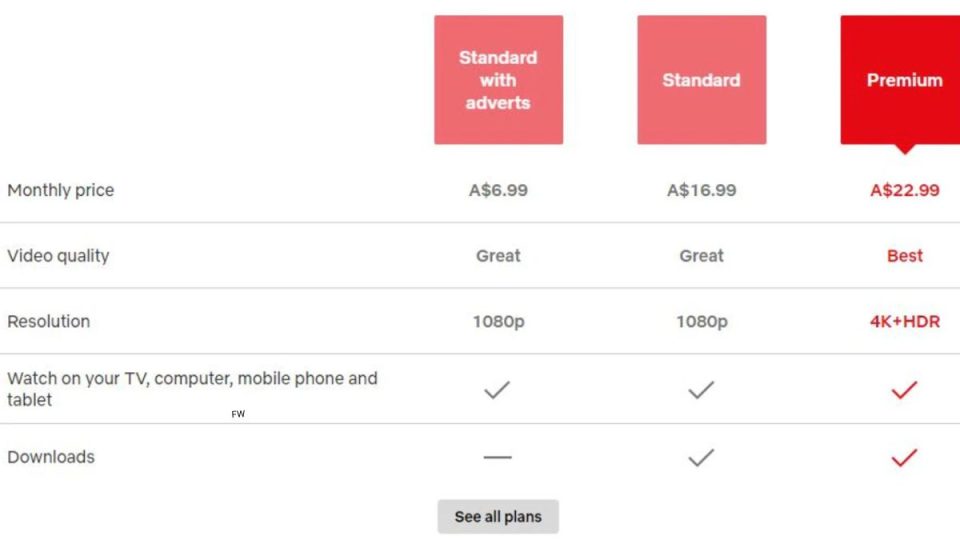The height and width of the screenshot is (560, 960).
Task: Click the A$16.99 monthly price
Action: pyautogui.click(x=701, y=190)
